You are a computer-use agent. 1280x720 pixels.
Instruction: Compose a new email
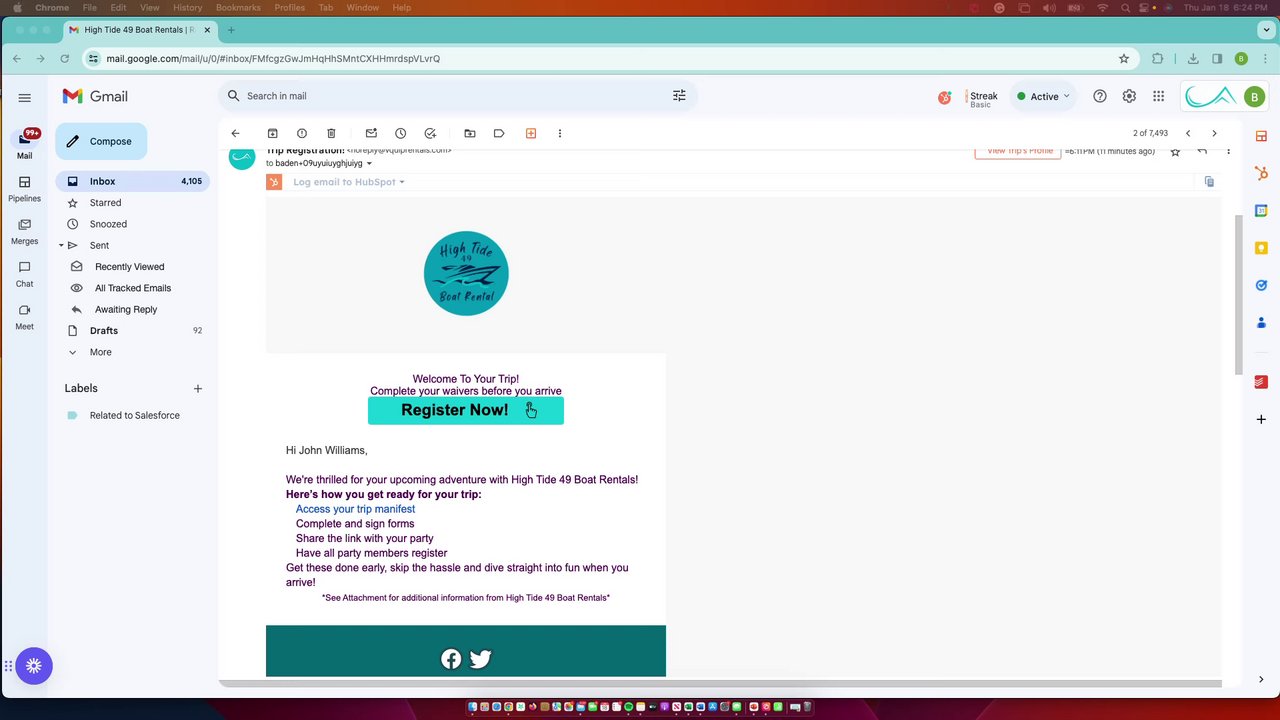(x=101, y=141)
